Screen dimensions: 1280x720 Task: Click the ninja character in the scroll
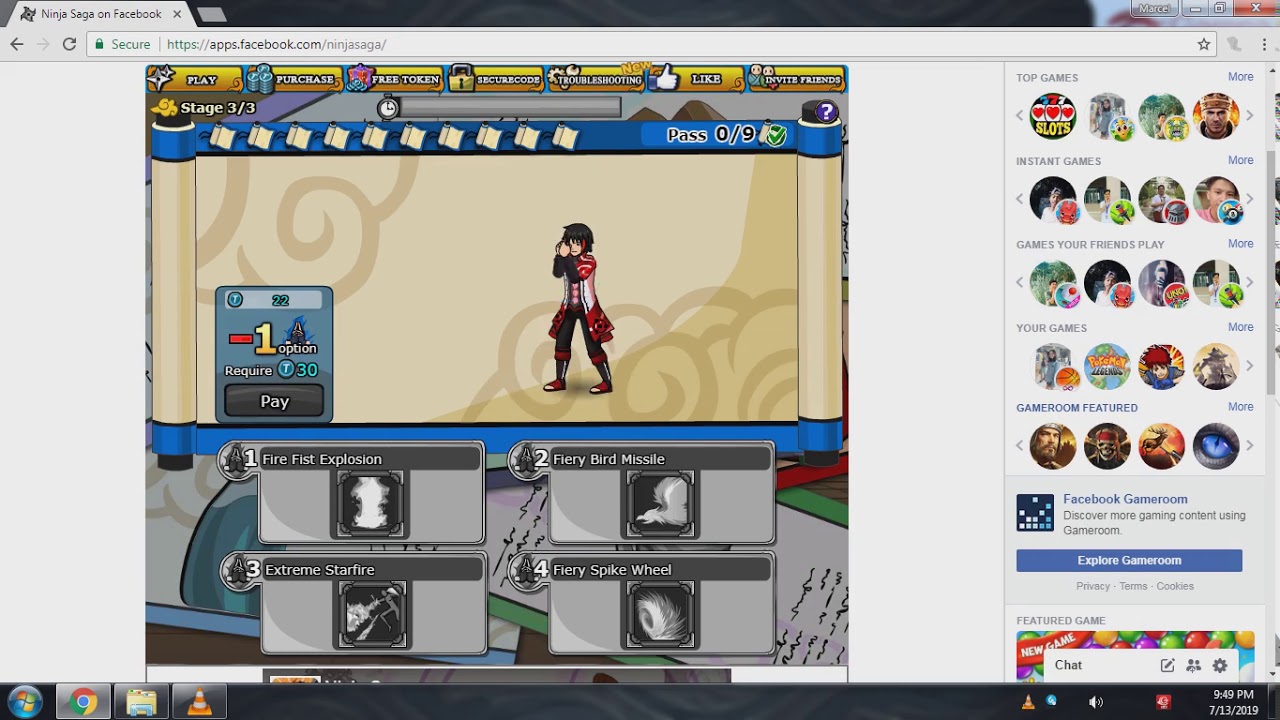click(577, 308)
